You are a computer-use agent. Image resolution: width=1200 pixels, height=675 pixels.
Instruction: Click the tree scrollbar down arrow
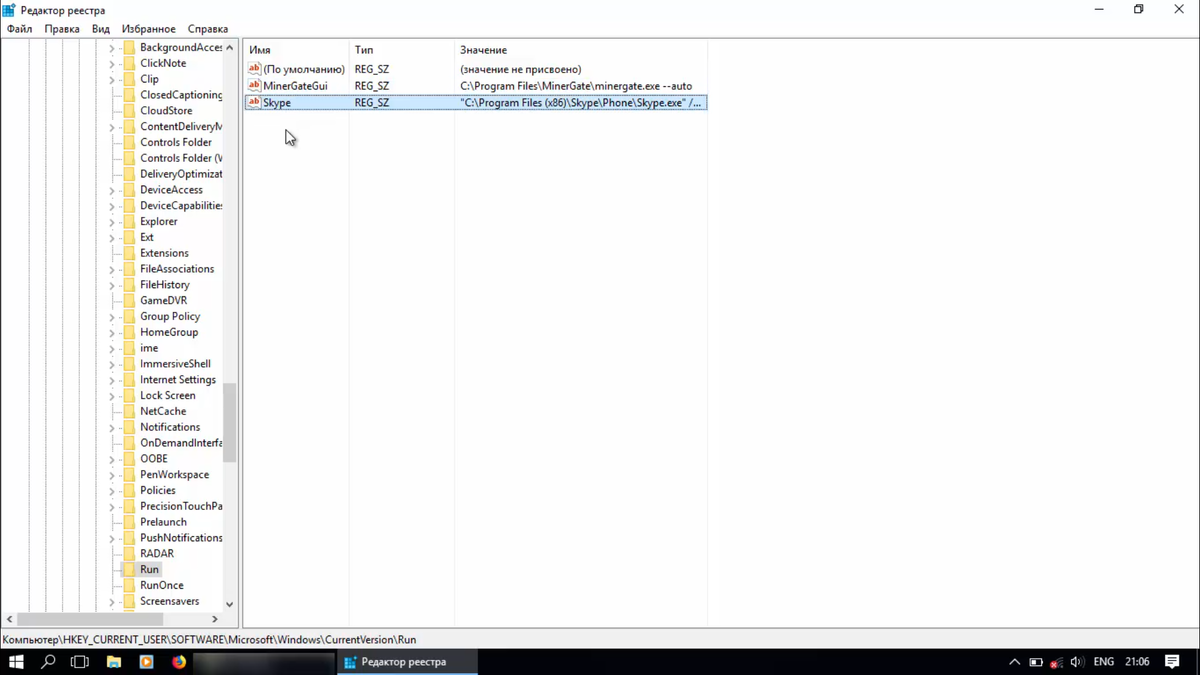click(x=229, y=604)
